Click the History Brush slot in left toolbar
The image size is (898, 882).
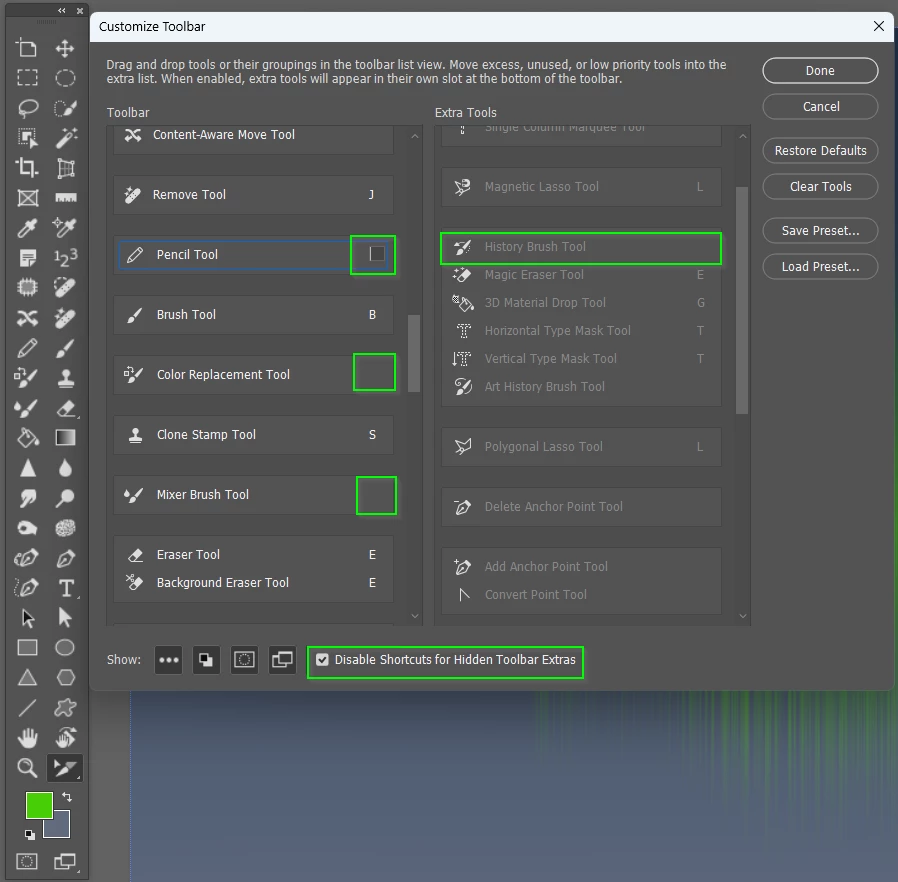[x=65, y=768]
